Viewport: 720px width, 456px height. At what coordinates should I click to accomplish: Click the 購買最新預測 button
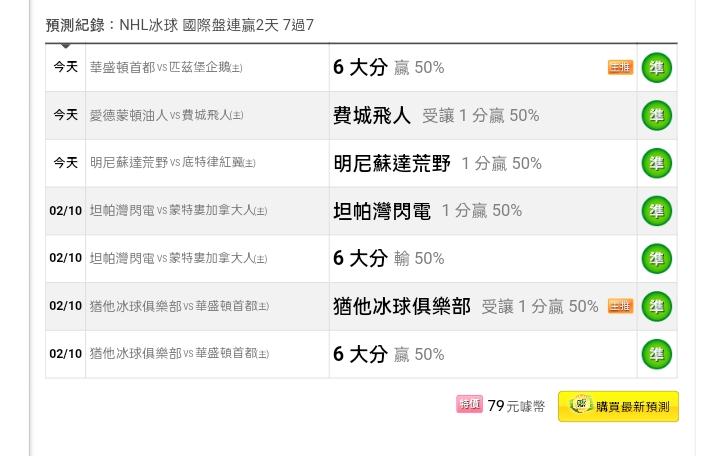[618, 406]
